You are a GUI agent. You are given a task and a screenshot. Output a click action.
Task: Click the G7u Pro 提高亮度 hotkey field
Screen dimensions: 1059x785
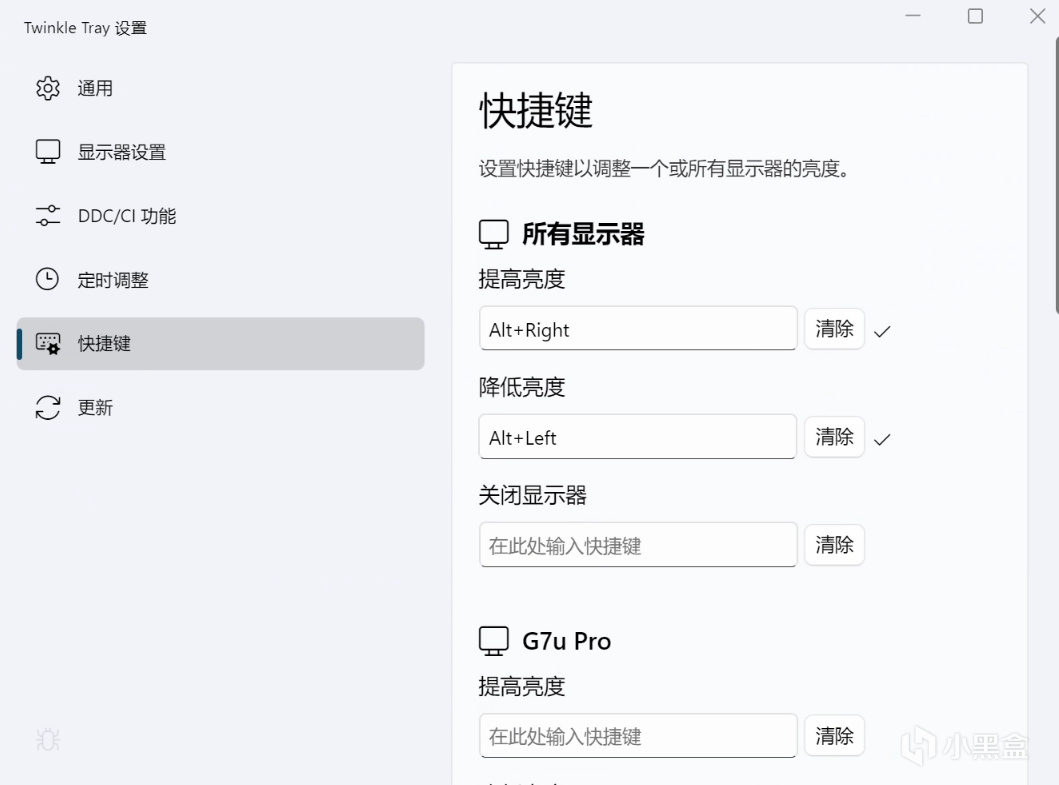(x=638, y=736)
